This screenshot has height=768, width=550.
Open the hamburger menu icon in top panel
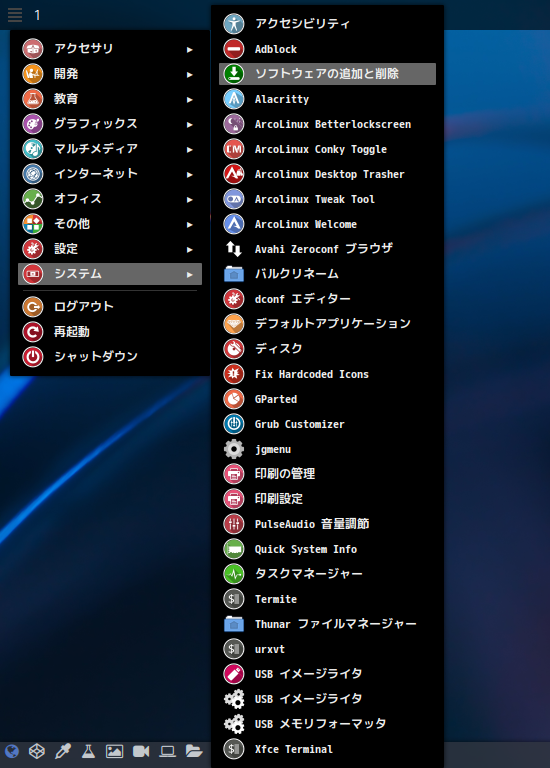[15, 15]
